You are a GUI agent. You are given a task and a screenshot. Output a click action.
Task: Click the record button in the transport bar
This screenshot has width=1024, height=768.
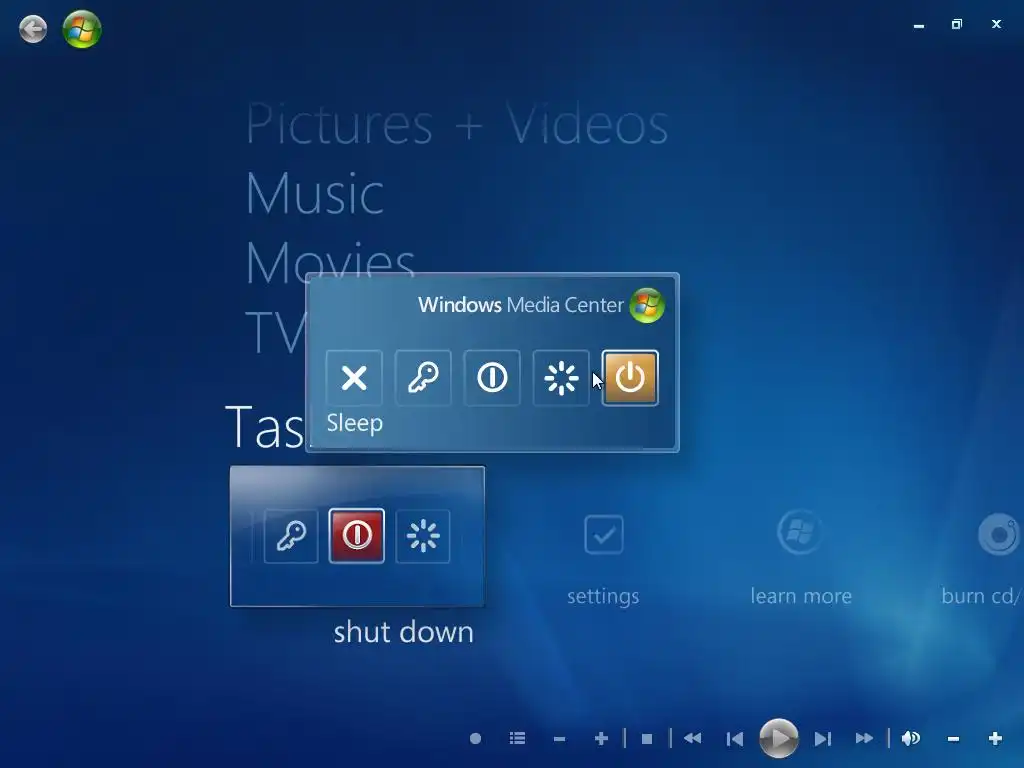(x=475, y=739)
